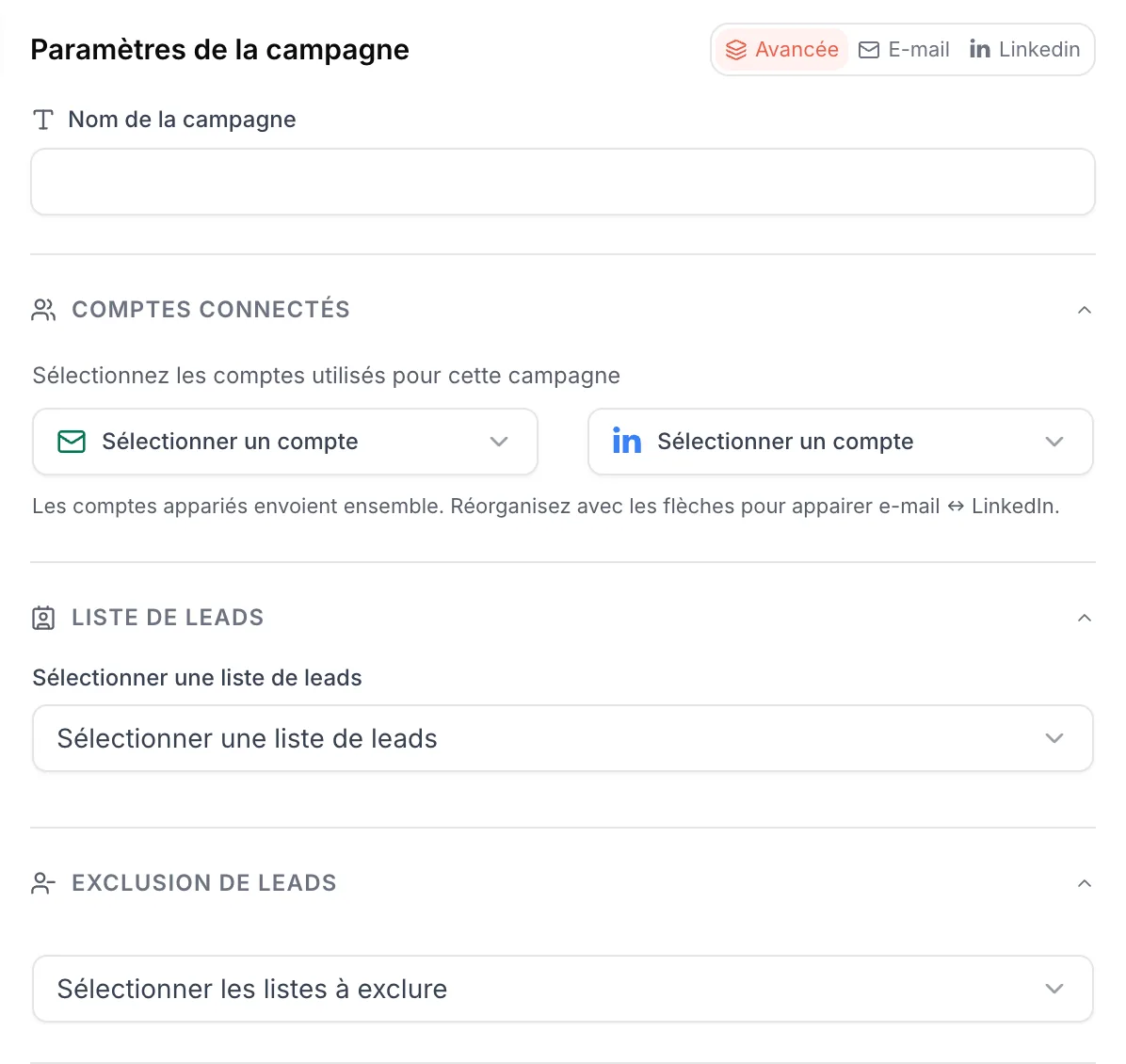Click the Exclusion de leads section heading

[x=204, y=883]
